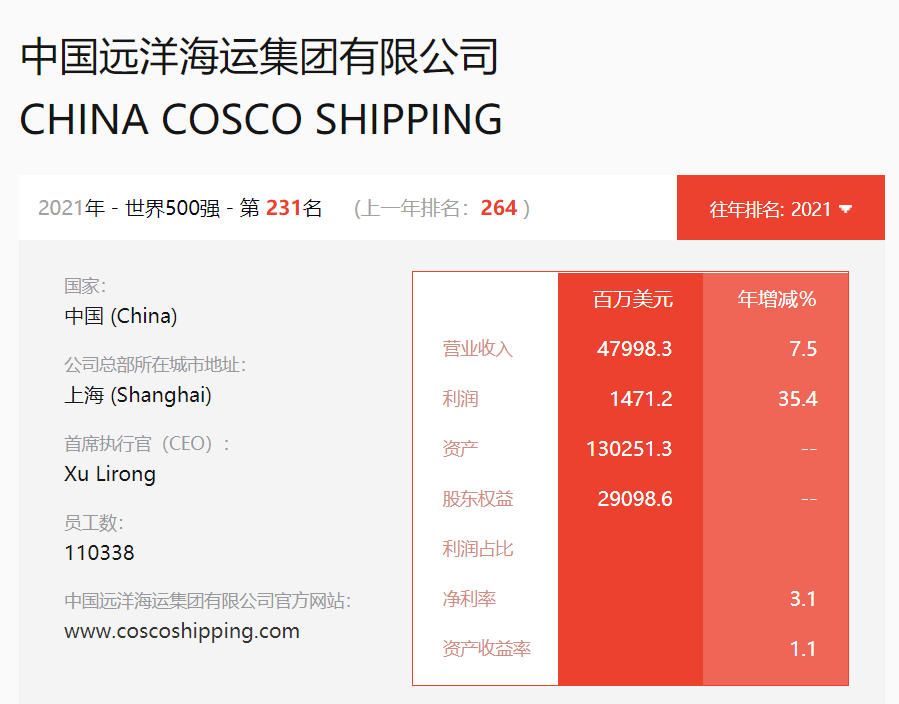This screenshot has height=704, width=899.
Task: Click the current rank number 231
Action: coord(284,208)
